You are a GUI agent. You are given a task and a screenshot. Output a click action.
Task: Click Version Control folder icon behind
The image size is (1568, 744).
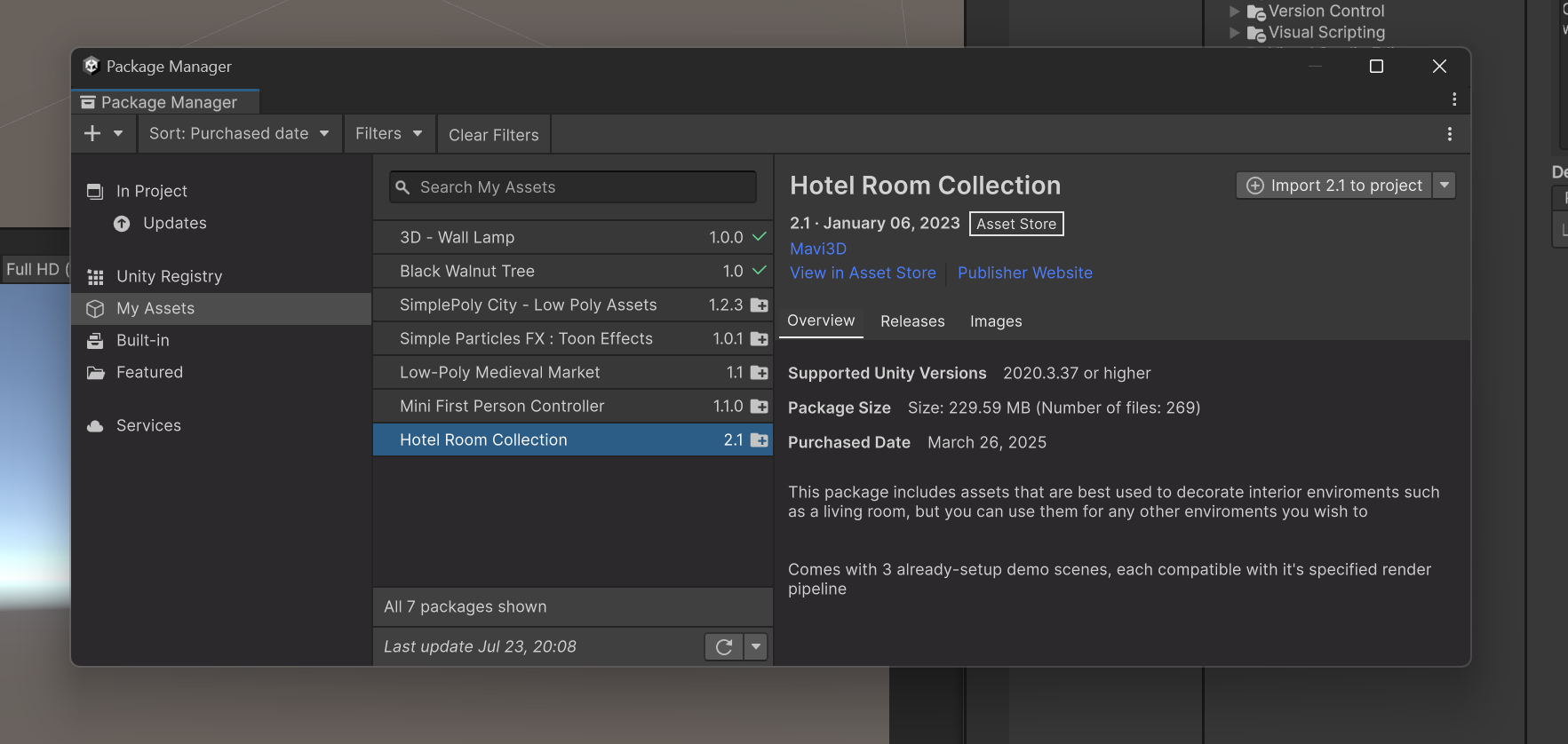tap(1256, 12)
